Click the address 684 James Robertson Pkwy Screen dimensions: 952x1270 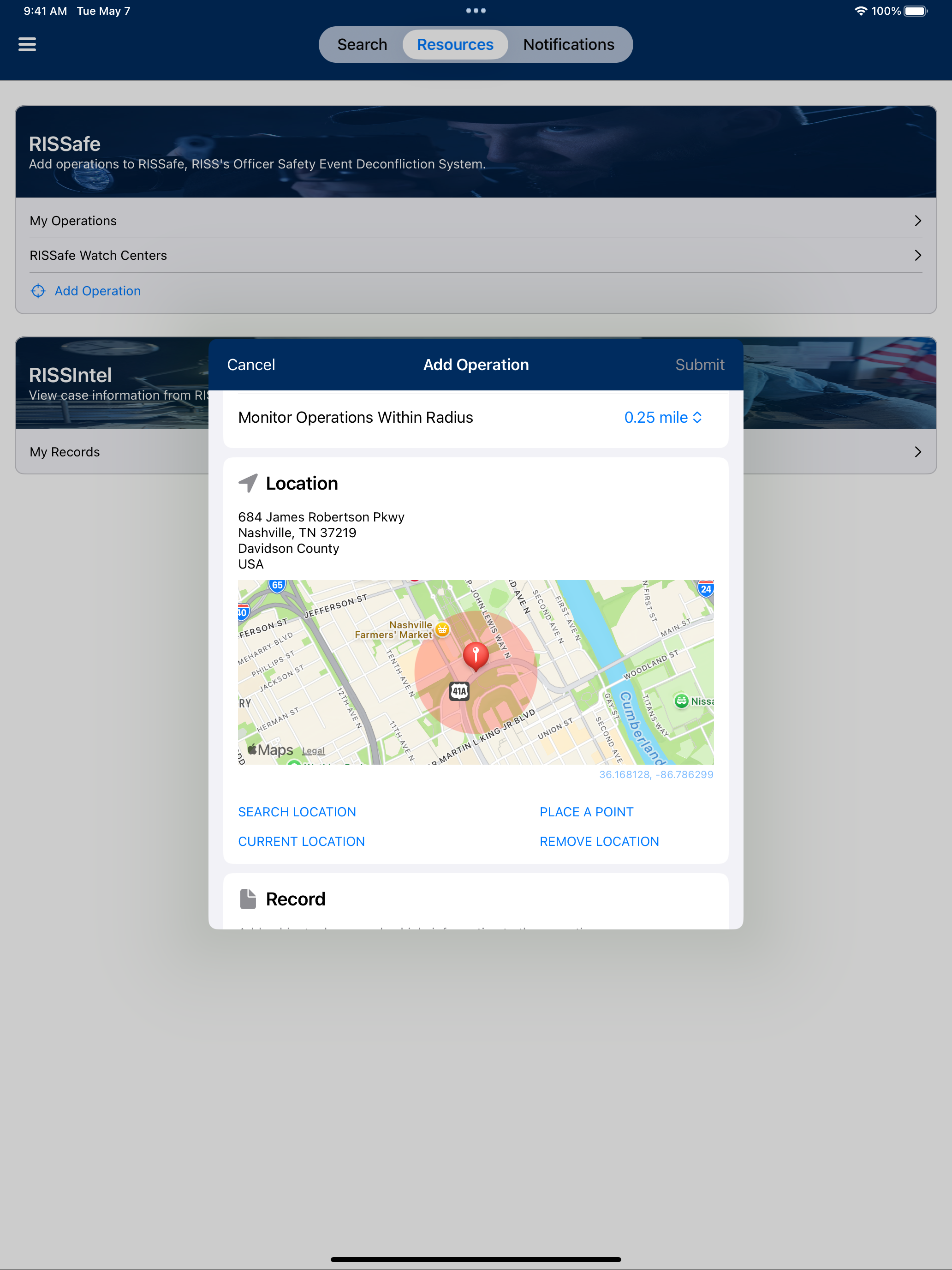tap(321, 517)
